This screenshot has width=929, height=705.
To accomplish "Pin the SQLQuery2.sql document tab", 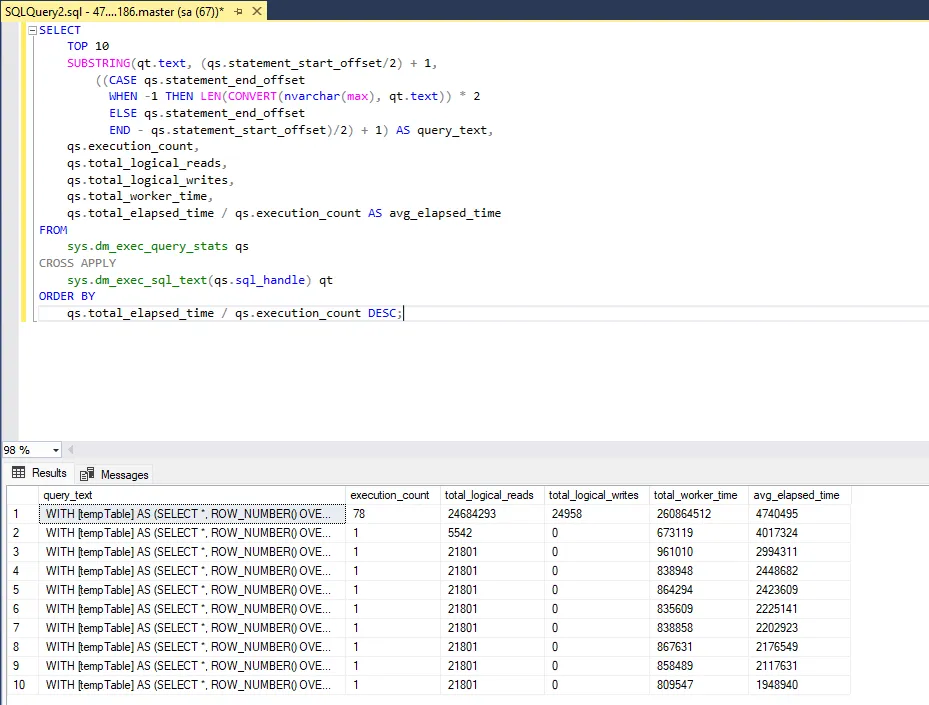I will (236, 11).
